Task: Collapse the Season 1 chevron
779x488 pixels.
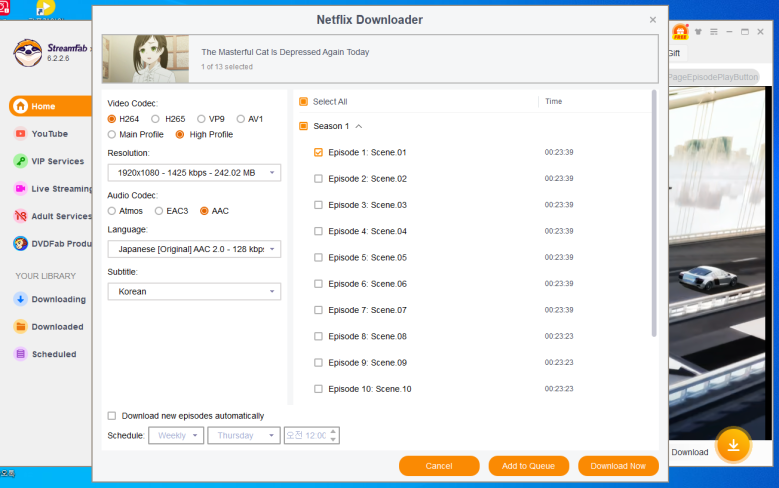Action: pos(359,126)
